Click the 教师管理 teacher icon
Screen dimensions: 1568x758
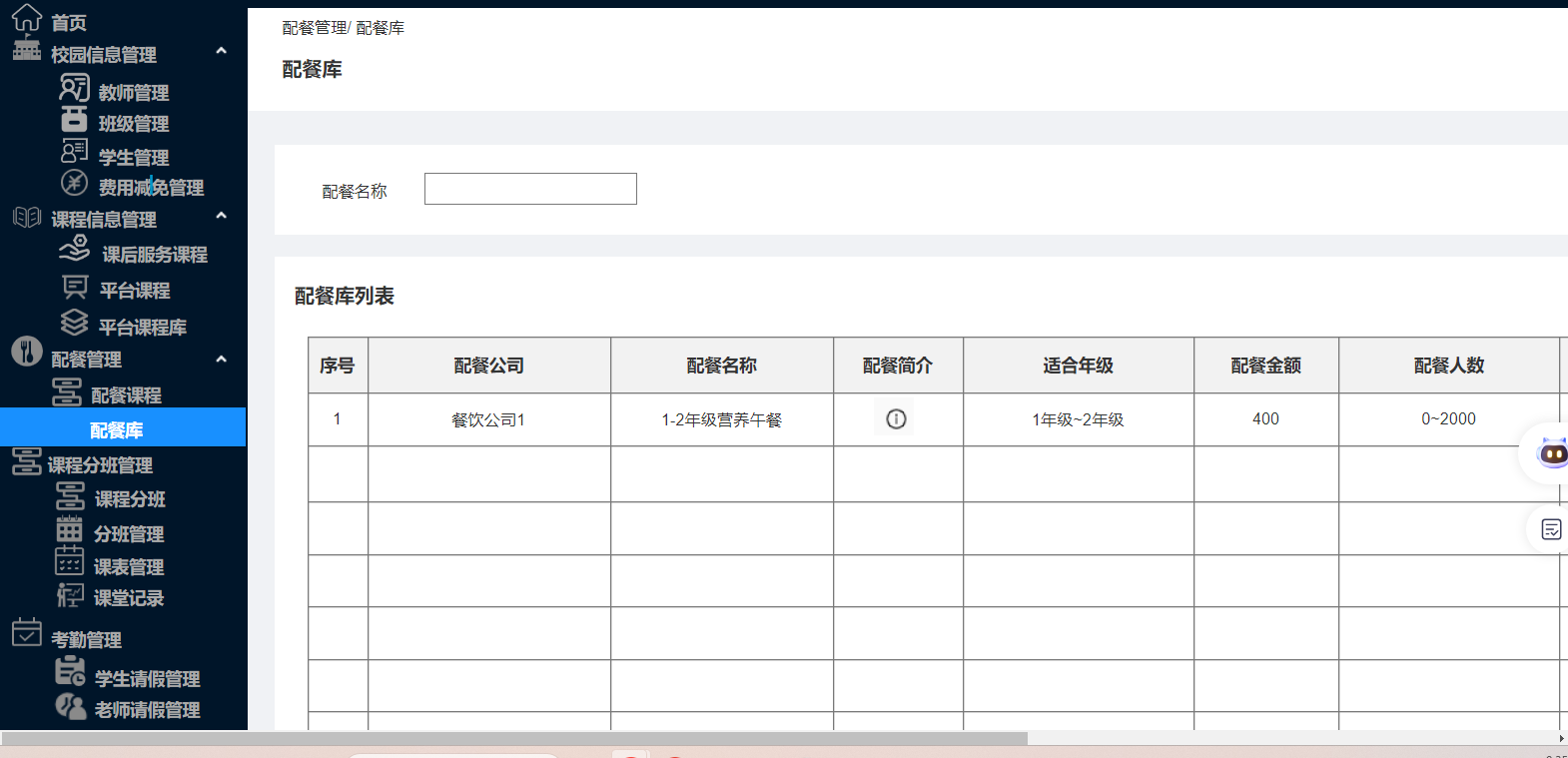75,88
